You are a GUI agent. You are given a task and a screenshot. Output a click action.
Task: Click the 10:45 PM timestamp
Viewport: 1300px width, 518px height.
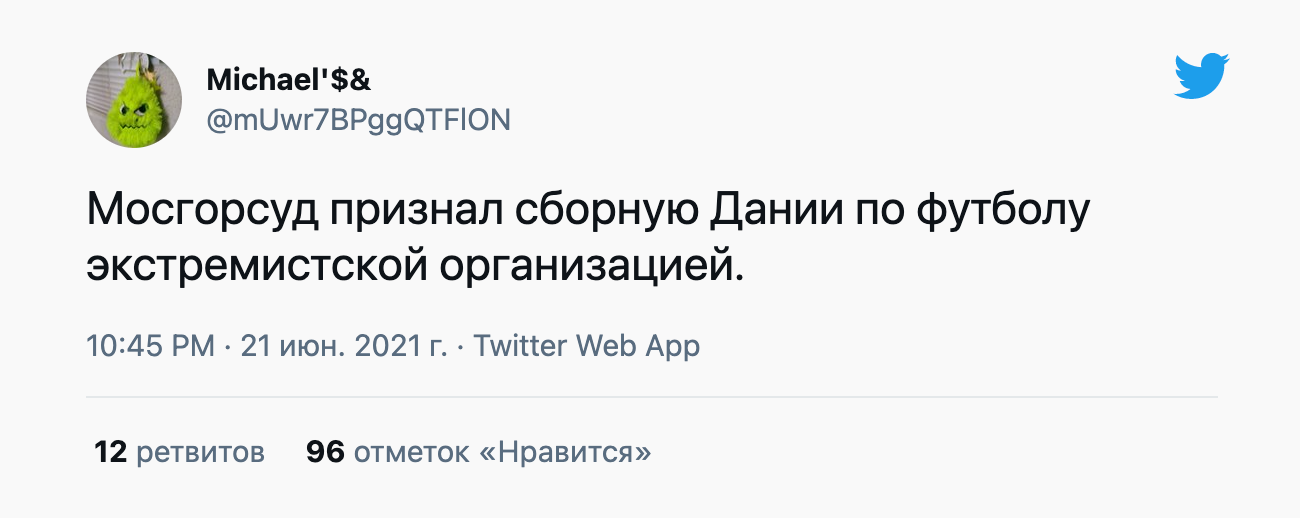150,346
